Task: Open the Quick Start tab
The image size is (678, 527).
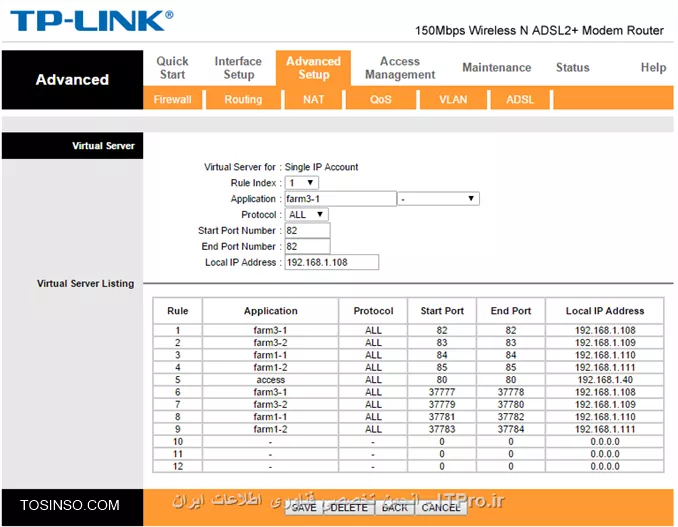Action: (x=172, y=68)
